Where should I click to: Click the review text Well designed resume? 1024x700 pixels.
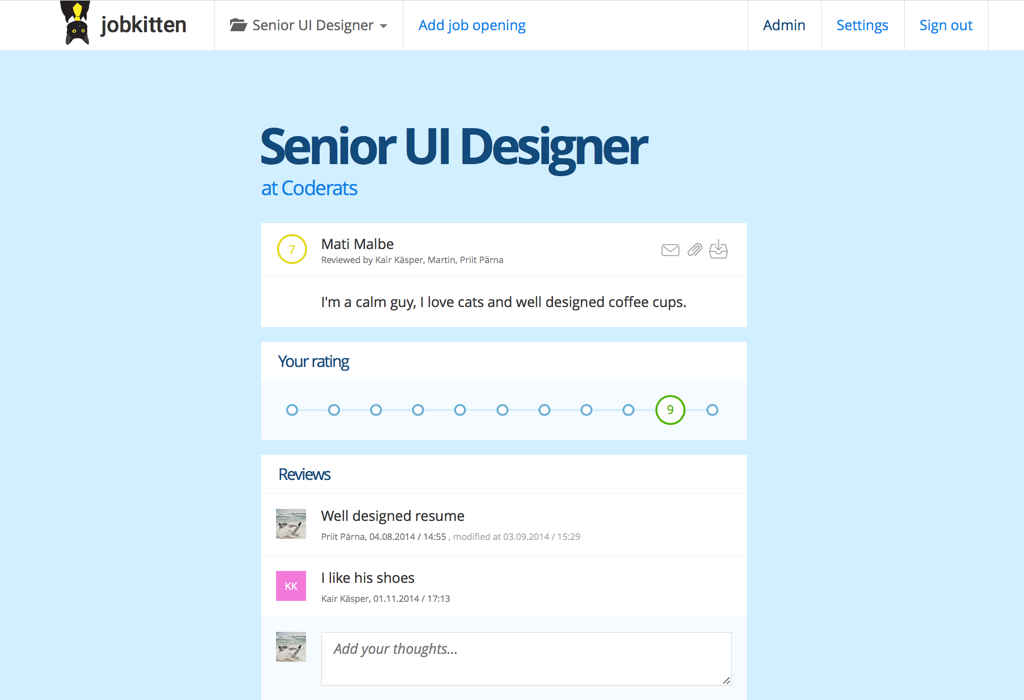pyautogui.click(x=392, y=516)
